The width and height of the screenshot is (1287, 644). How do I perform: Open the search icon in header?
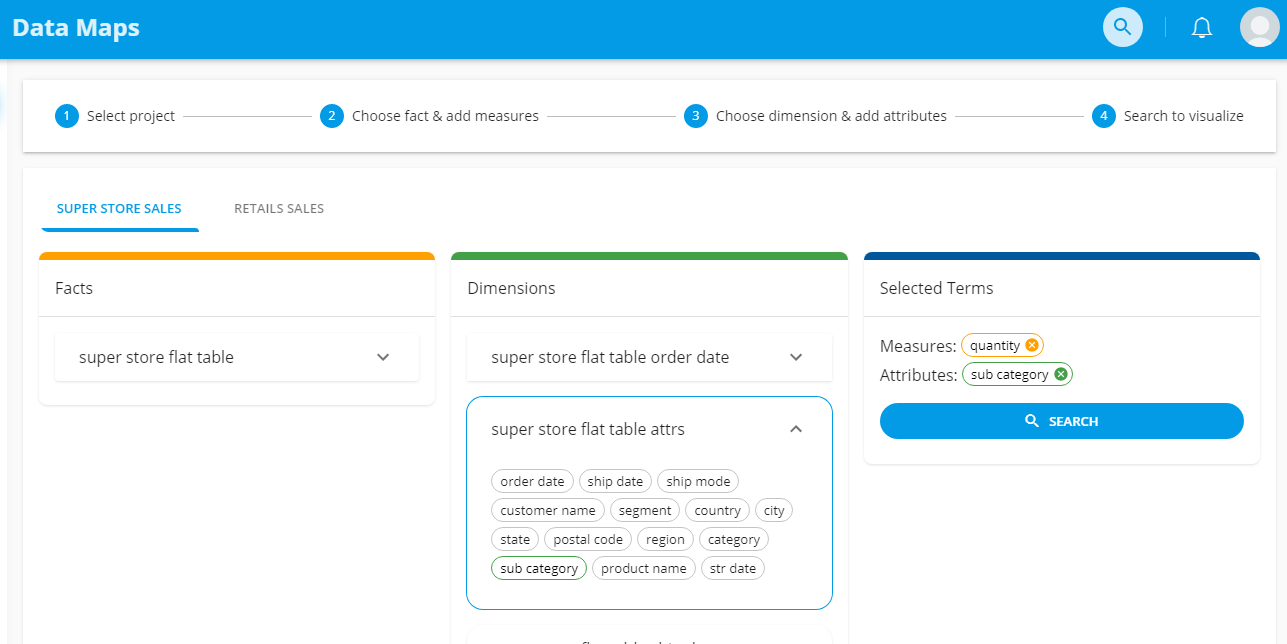point(1122,27)
